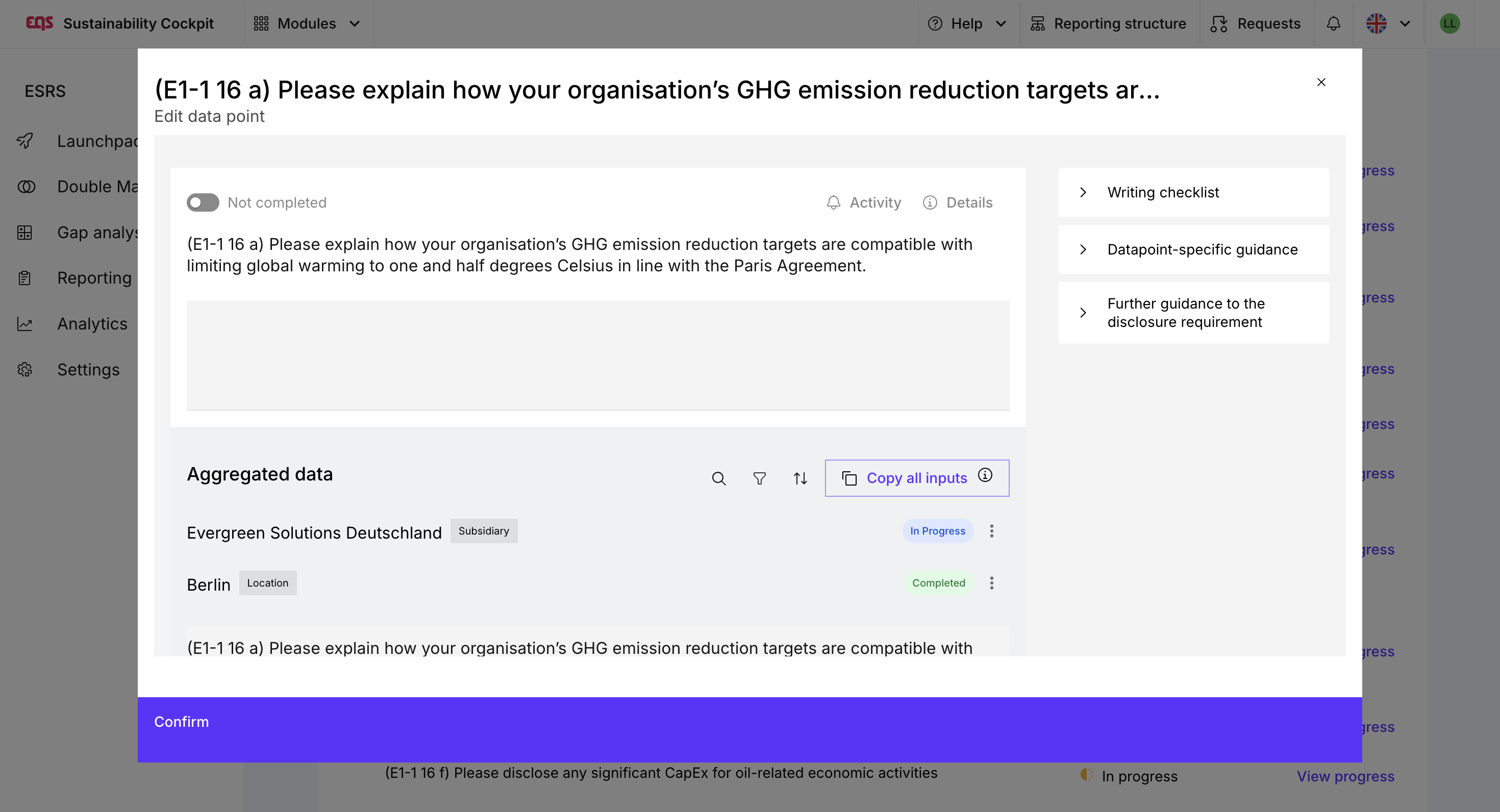Viewport: 1500px width, 812px height.
Task: Open the Activity panel
Action: (864, 202)
